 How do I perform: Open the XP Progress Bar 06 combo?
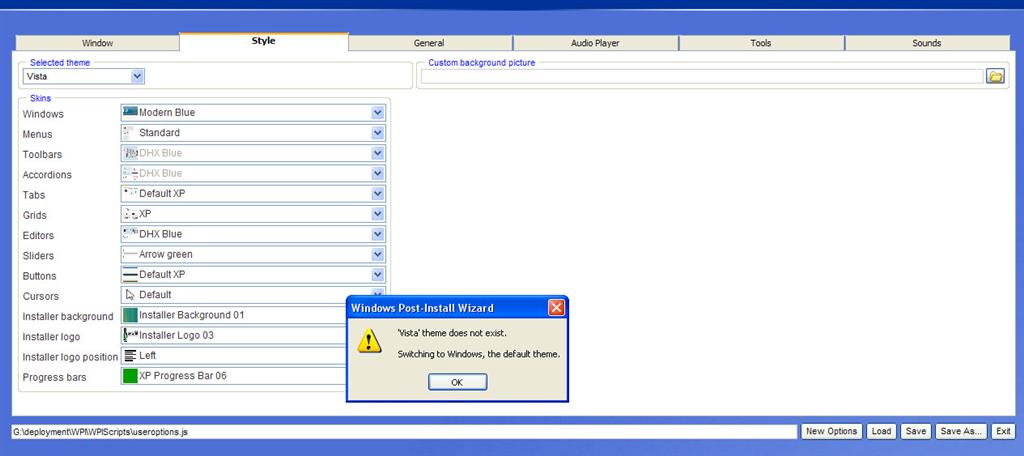tap(235, 376)
